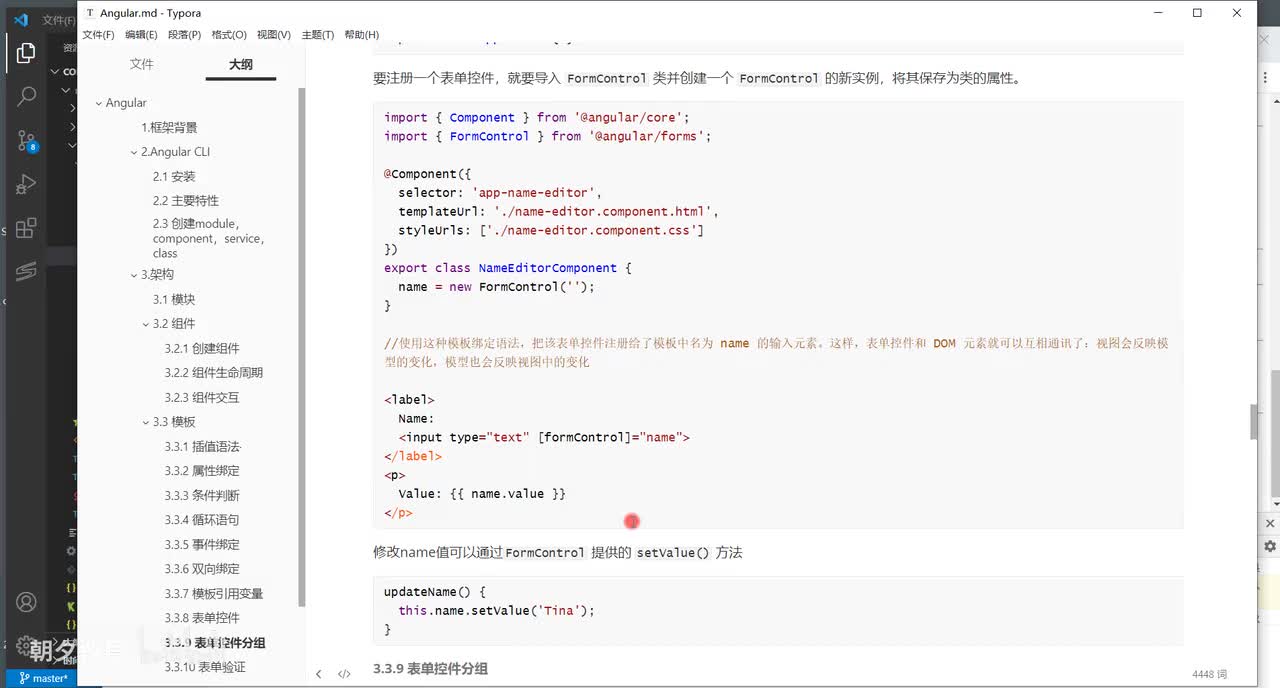This screenshot has height=688, width=1280.
Task: Collapse the 2.Angular CLI outline section
Action: pos(133,152)
